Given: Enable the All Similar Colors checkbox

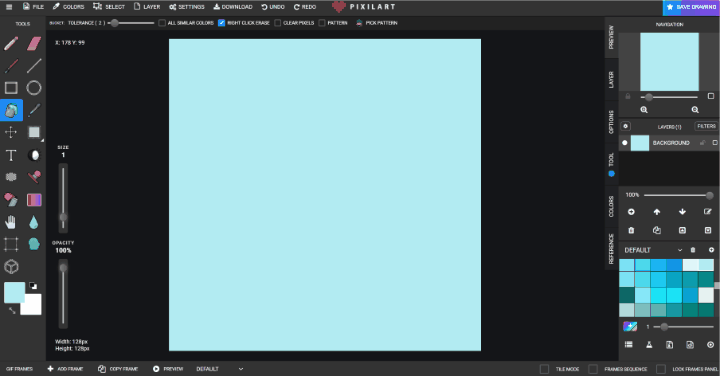Looking at the screenshot, I should (162, 23).
